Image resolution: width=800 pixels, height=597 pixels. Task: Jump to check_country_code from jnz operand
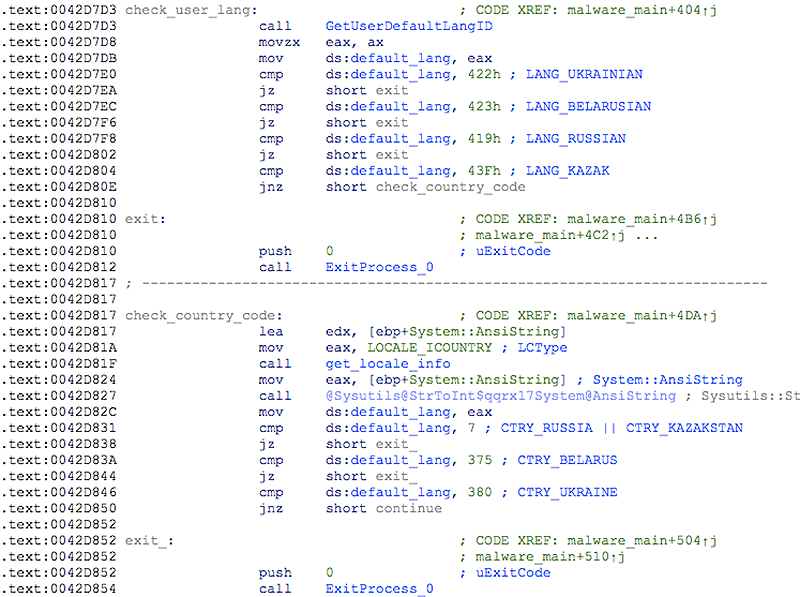tap(451, 187)
